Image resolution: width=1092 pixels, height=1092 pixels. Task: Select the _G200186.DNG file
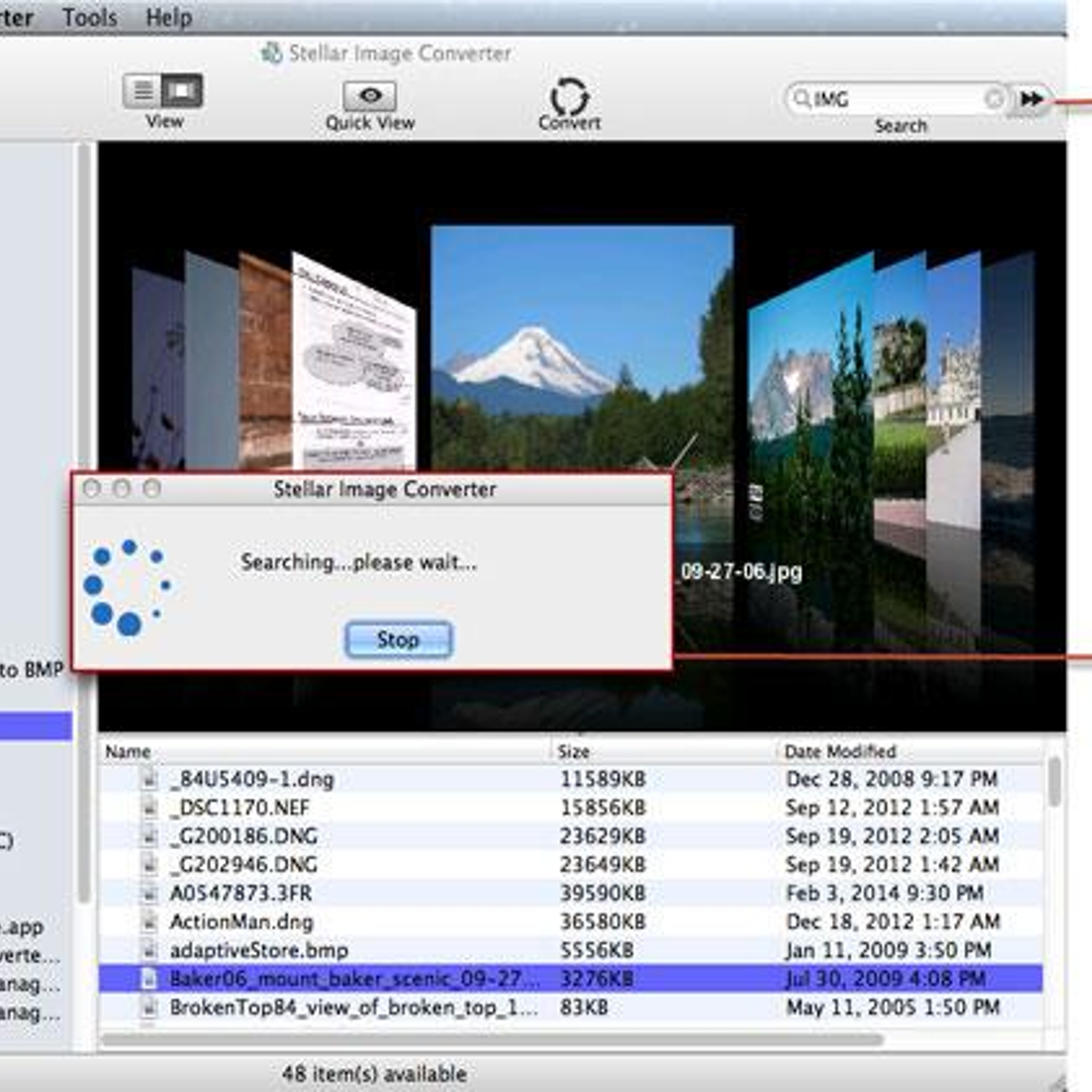pos(571,836)
